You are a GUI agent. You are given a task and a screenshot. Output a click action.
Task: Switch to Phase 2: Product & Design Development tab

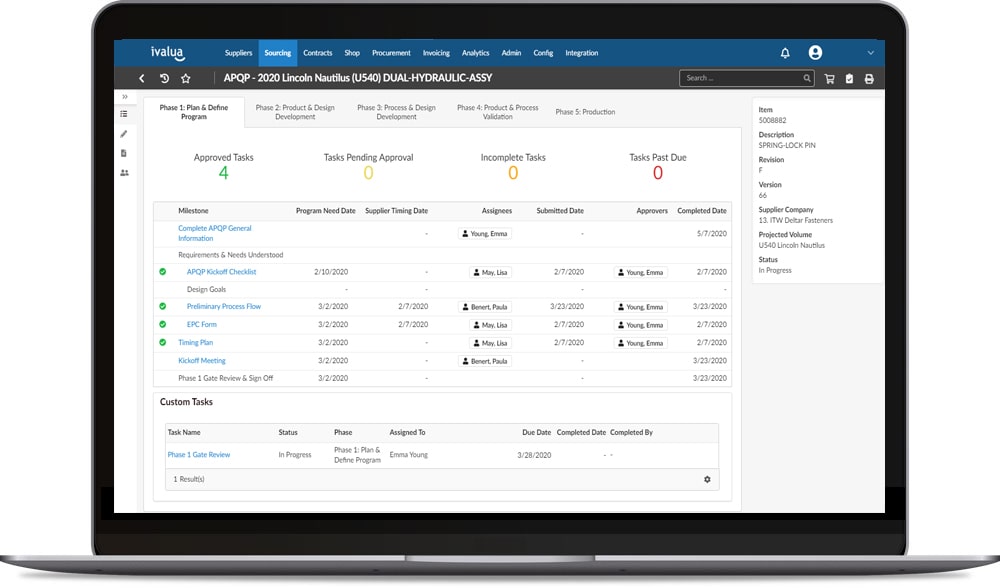[295, 112]
